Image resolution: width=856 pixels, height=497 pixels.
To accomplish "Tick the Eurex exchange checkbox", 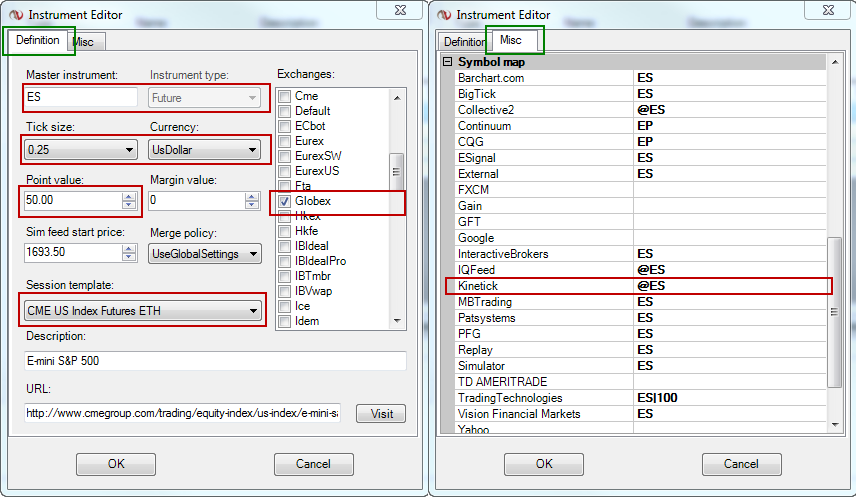I will click(x=284, y=141).
